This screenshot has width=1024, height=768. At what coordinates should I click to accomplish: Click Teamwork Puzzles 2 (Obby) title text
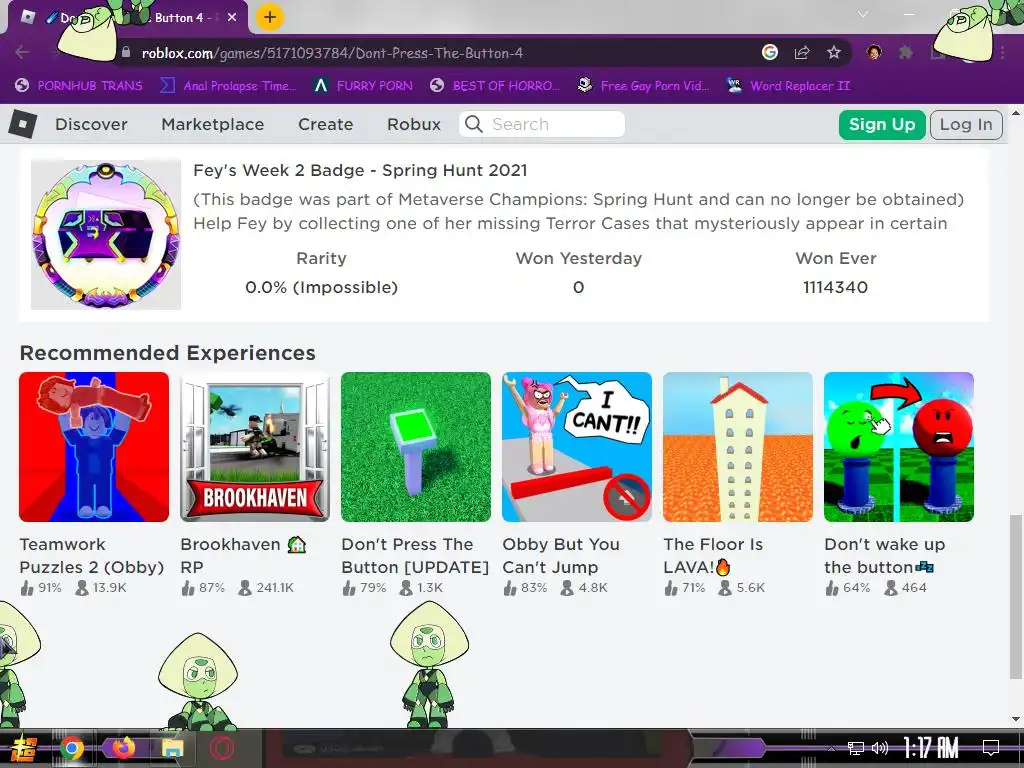(91, 556)
